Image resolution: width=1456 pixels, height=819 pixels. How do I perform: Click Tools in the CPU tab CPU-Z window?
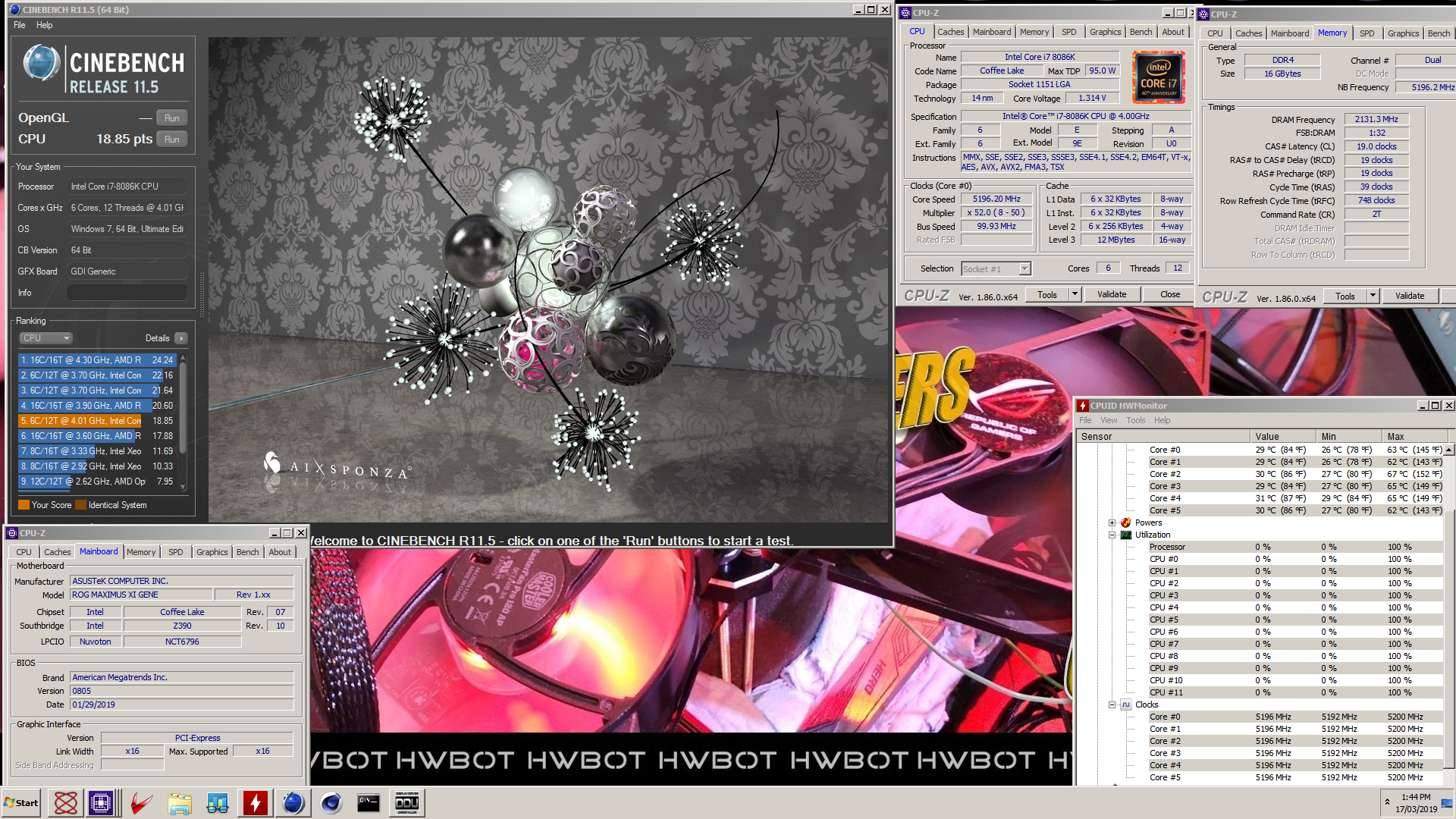(x=1047, y=294)
